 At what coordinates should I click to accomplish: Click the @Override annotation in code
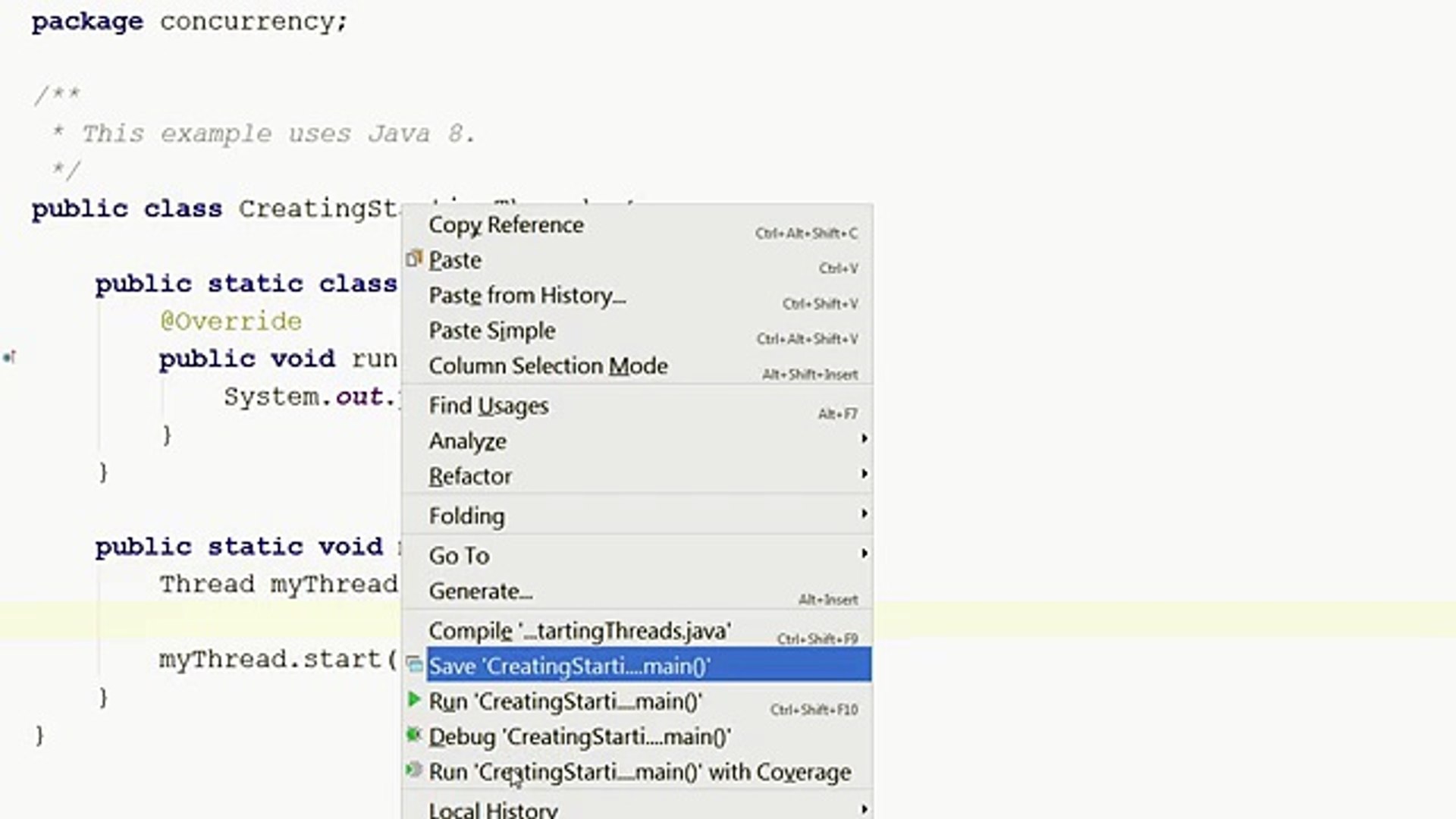tap(231, 322)
